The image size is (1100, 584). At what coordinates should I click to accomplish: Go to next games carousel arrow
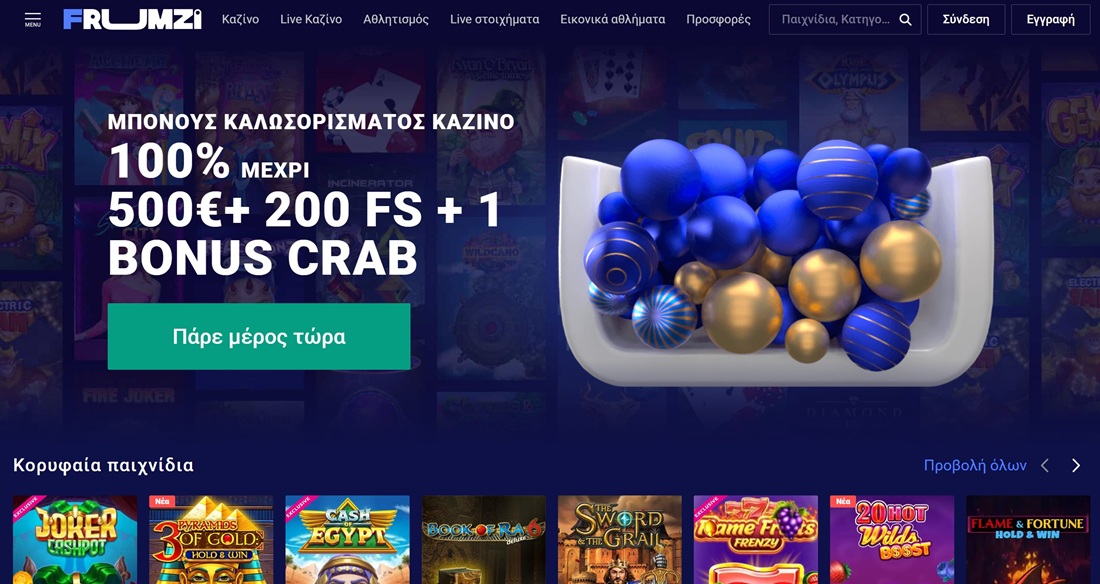tap(1075, 465)
